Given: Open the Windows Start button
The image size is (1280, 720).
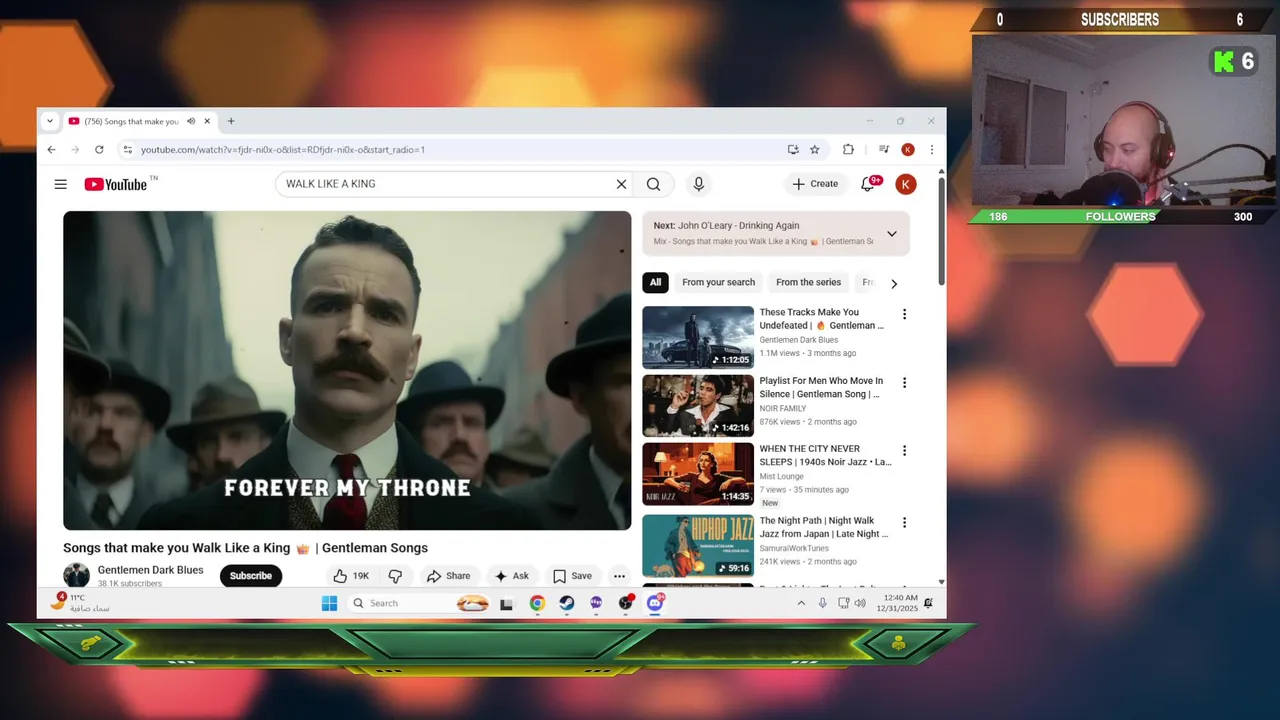Looking at the screenshot, I should point(329,603).
